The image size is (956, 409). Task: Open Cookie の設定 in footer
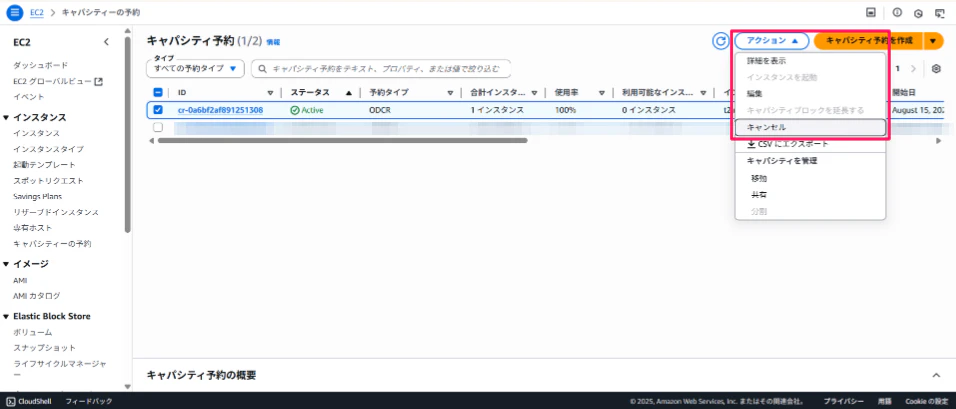926,401
